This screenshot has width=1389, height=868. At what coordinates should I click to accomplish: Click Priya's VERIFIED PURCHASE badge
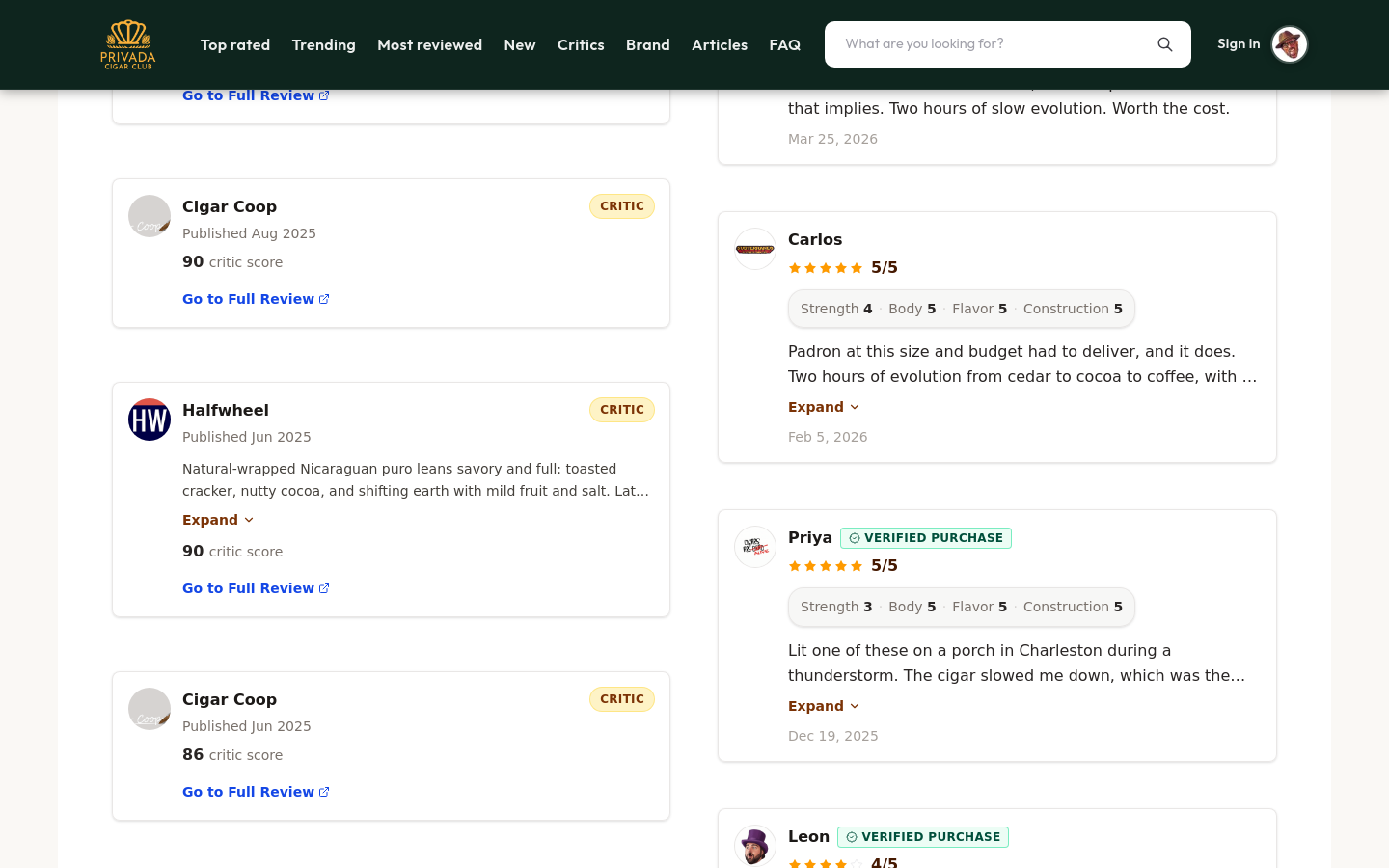click(926, 538)
